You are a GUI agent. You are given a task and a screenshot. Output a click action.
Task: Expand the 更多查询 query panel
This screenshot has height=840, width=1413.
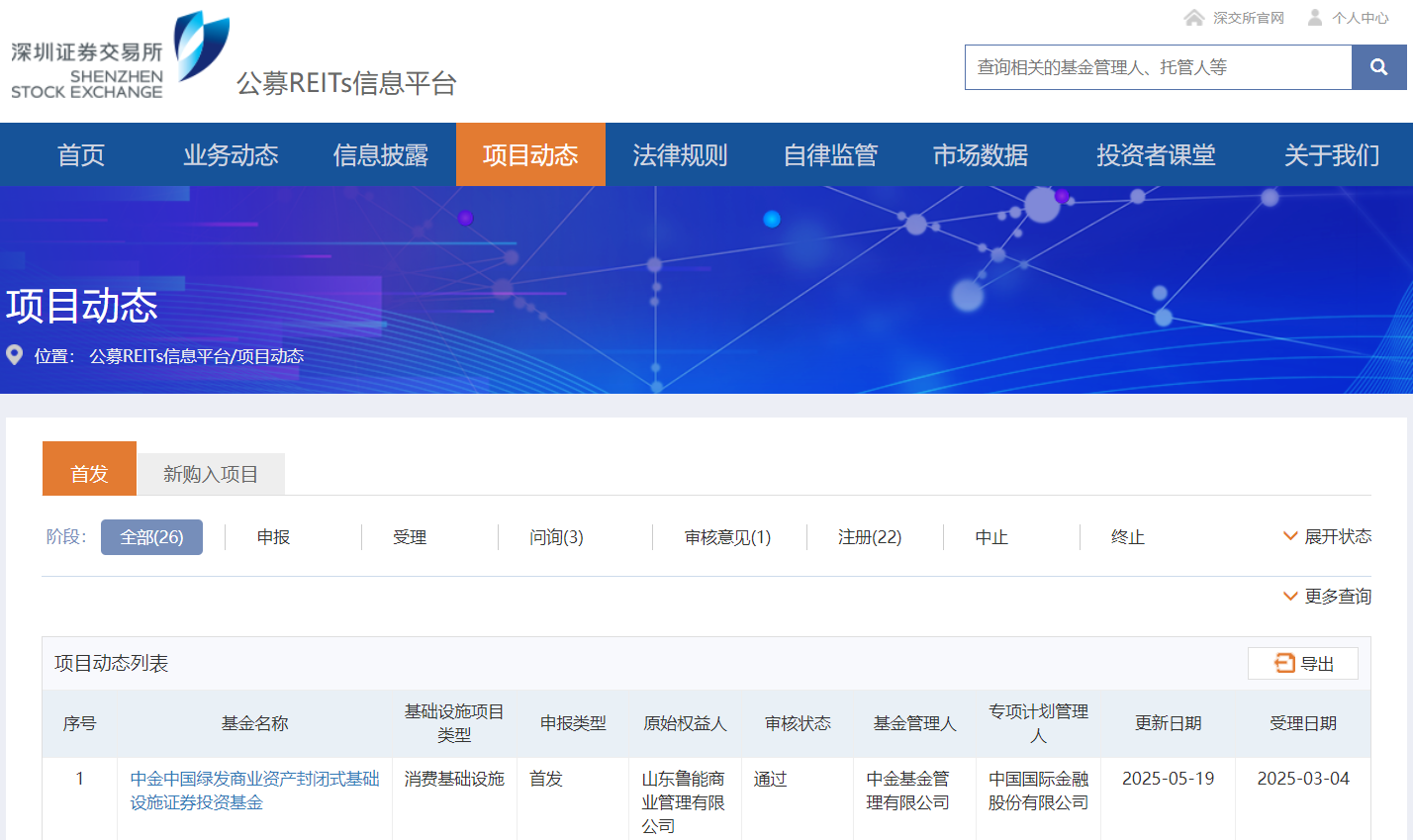click(x=1327, y=596)
